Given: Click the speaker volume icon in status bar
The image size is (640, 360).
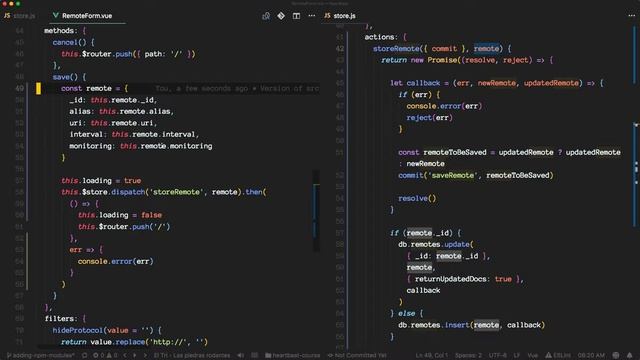Looking at the screenshot, I should pos(241,356).
